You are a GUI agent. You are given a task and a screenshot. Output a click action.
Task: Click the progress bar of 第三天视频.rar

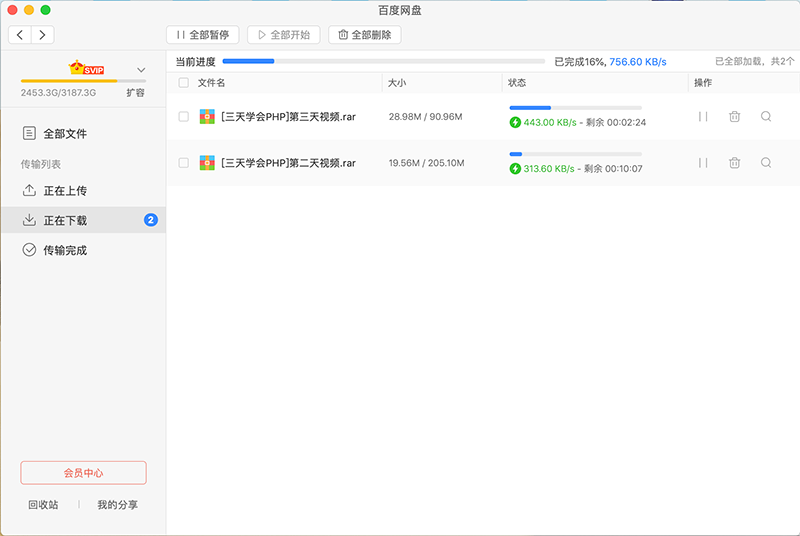click(576, 108)
